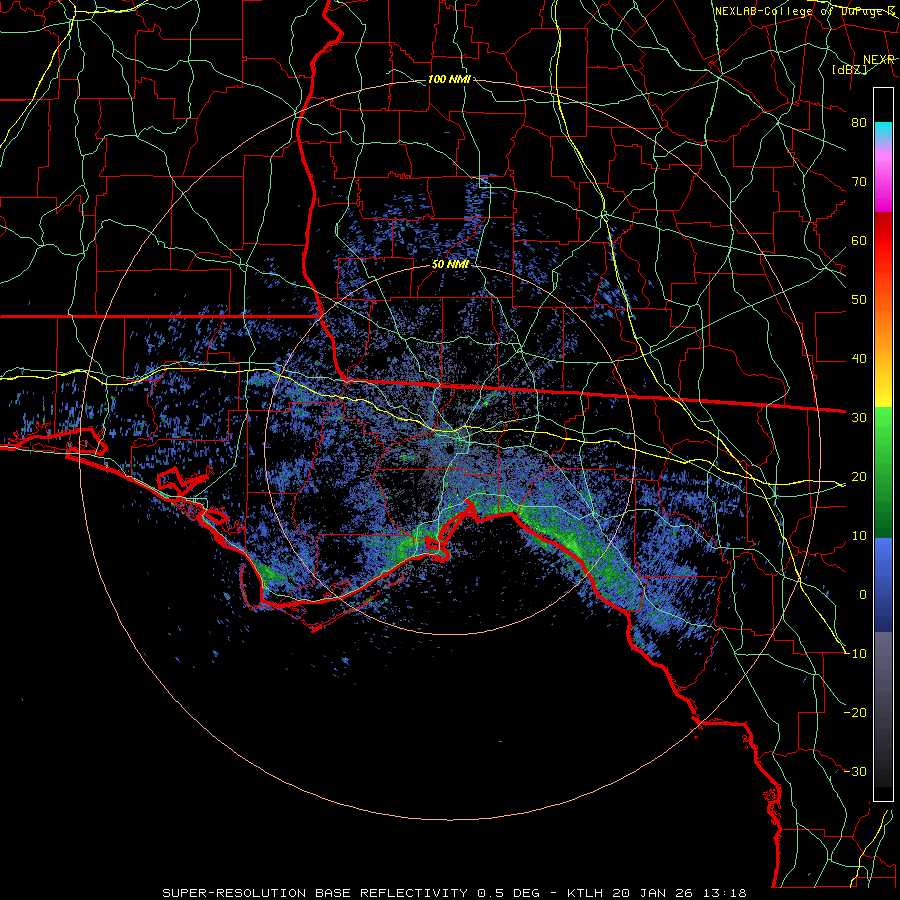The image size is (900, 900).
Task: Click the -20 value on the dBZ scale
Action: (855, 712)
